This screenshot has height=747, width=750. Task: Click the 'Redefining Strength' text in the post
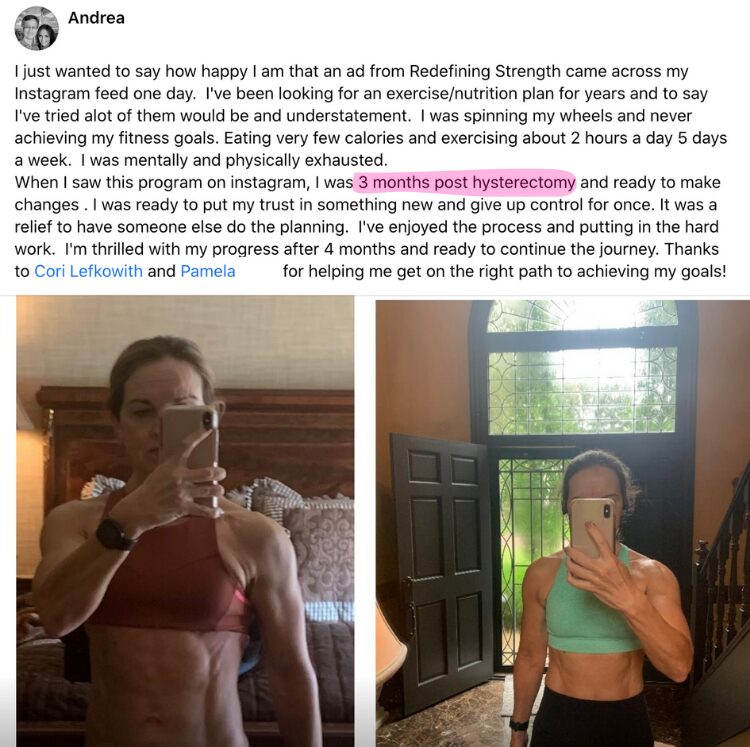click(485, 71)
